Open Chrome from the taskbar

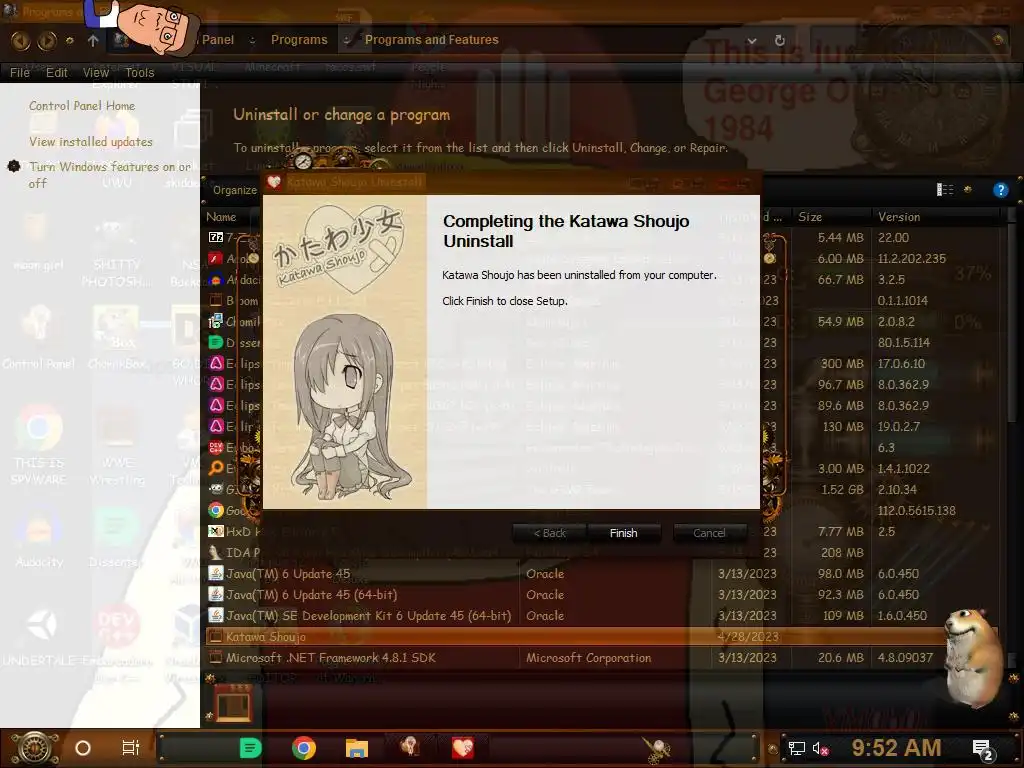(x=304, y=748)
